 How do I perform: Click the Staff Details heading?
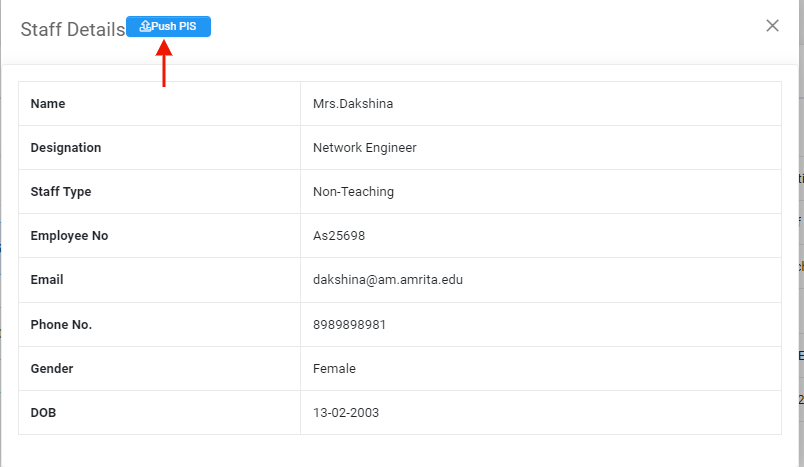coord(72,29)
